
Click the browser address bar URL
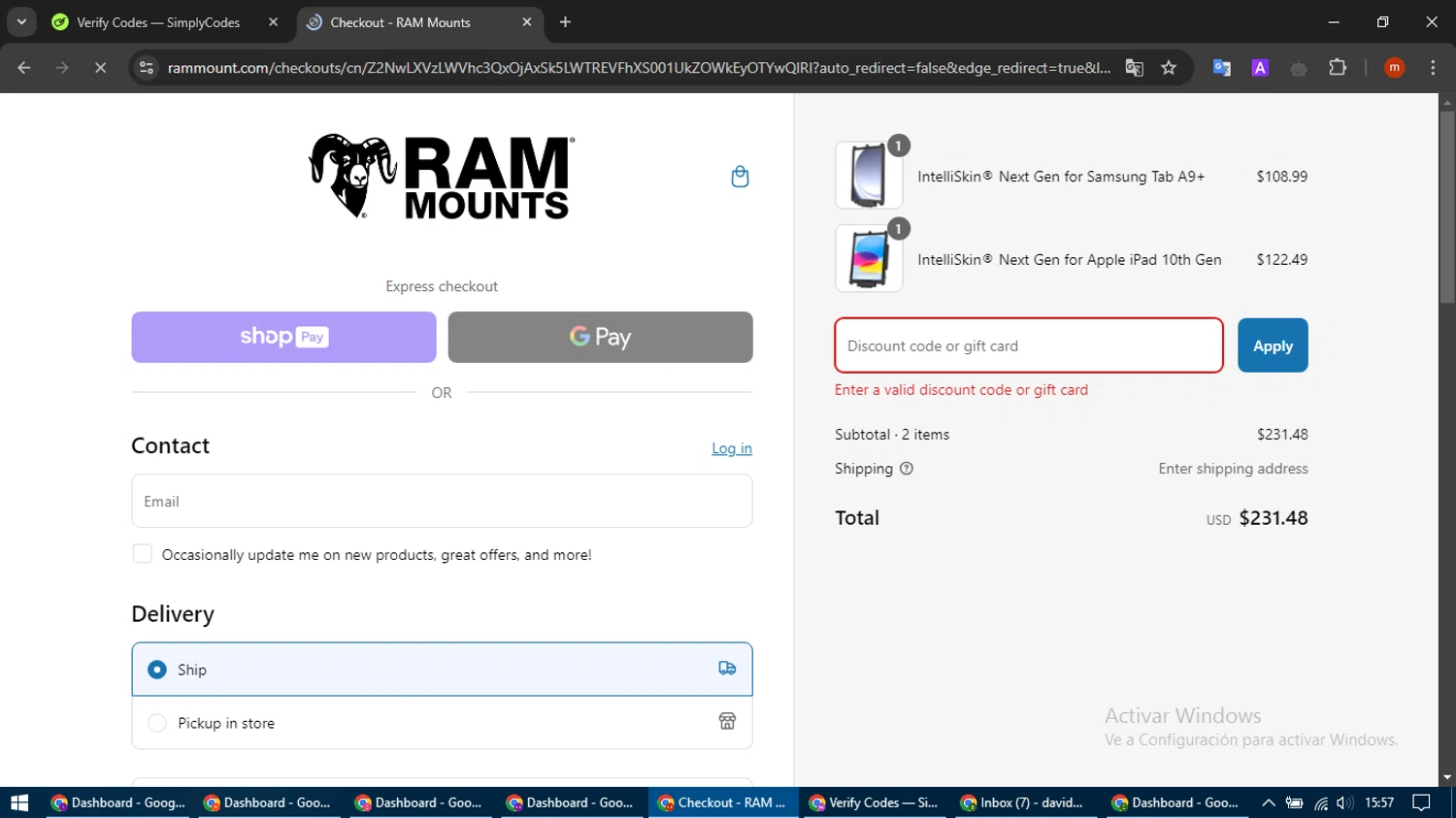pos(639,68)
